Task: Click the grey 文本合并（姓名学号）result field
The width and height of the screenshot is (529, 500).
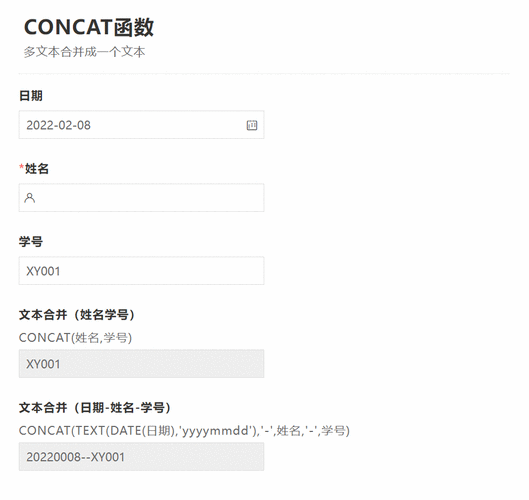Action: coord(141,364)
